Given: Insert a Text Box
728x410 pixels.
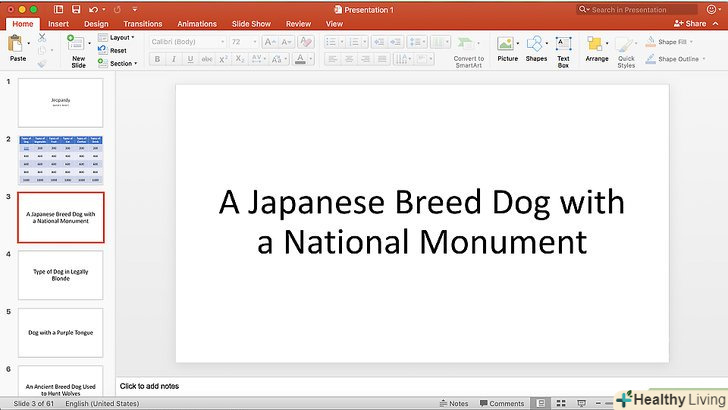Looking at the screenshot, I should [x=563, y=46].
